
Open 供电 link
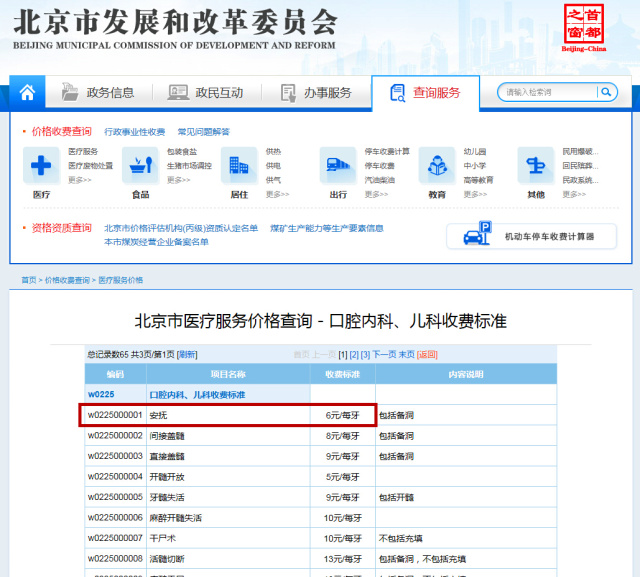tap(273, 166)
